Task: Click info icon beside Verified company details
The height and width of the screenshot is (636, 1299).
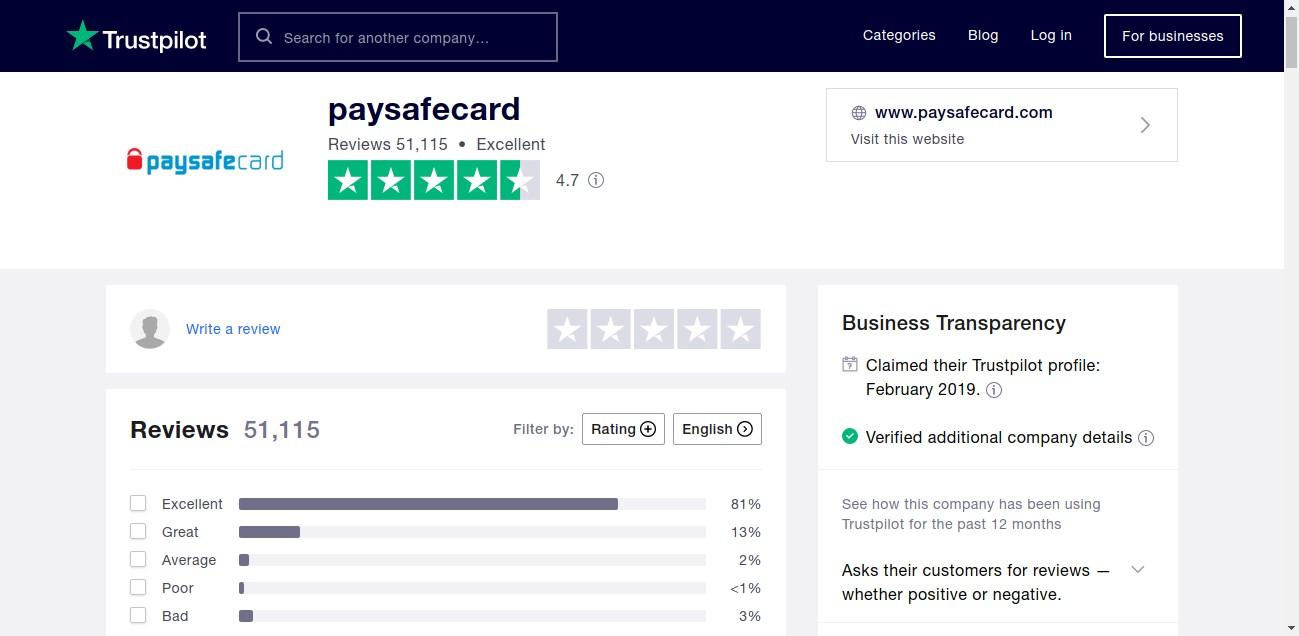Action: pyautogui.click(x=1146, y=437)
